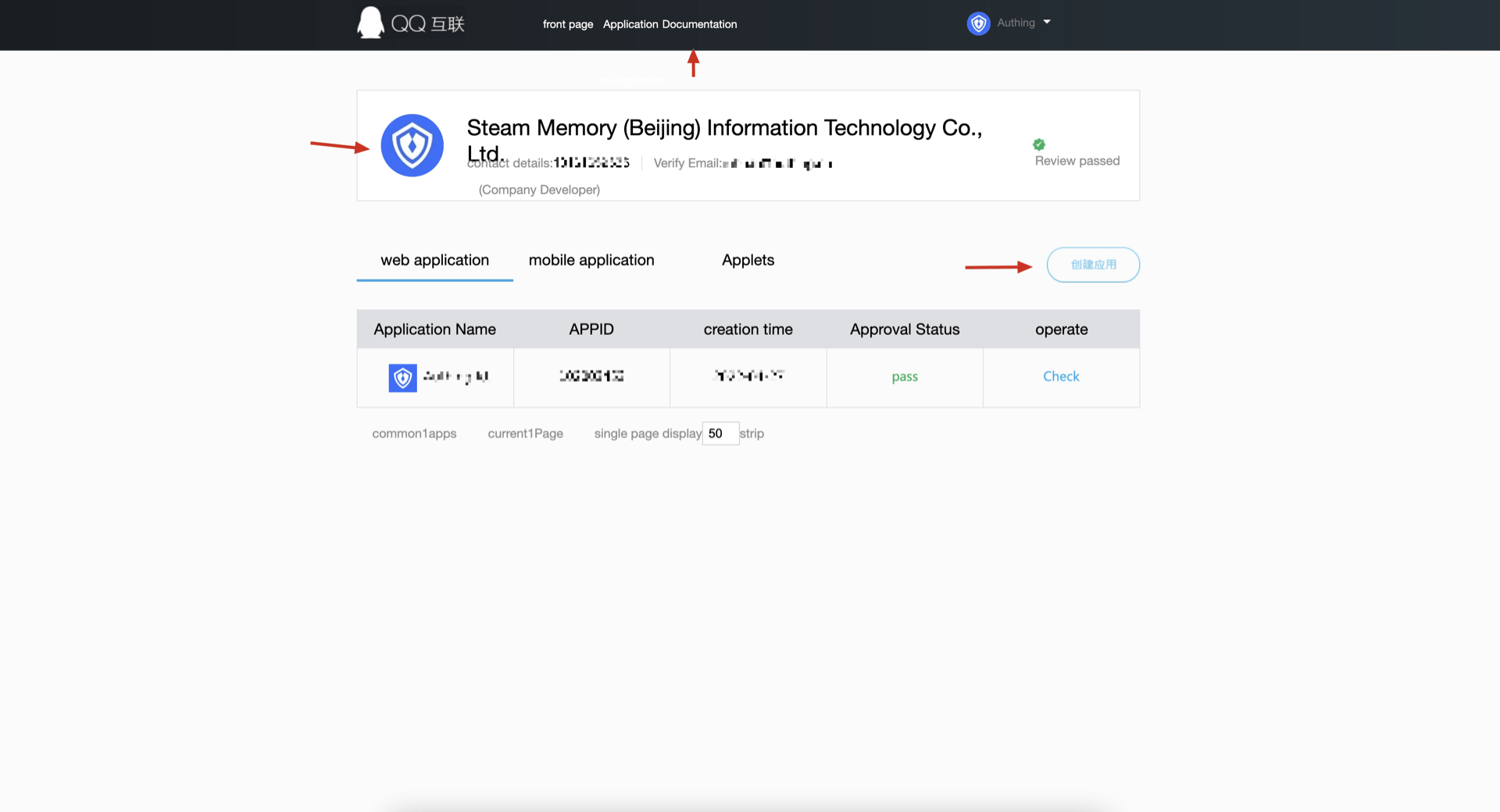
Task: Switch to the mobile application tab
Action: click(x=591, y=261)
